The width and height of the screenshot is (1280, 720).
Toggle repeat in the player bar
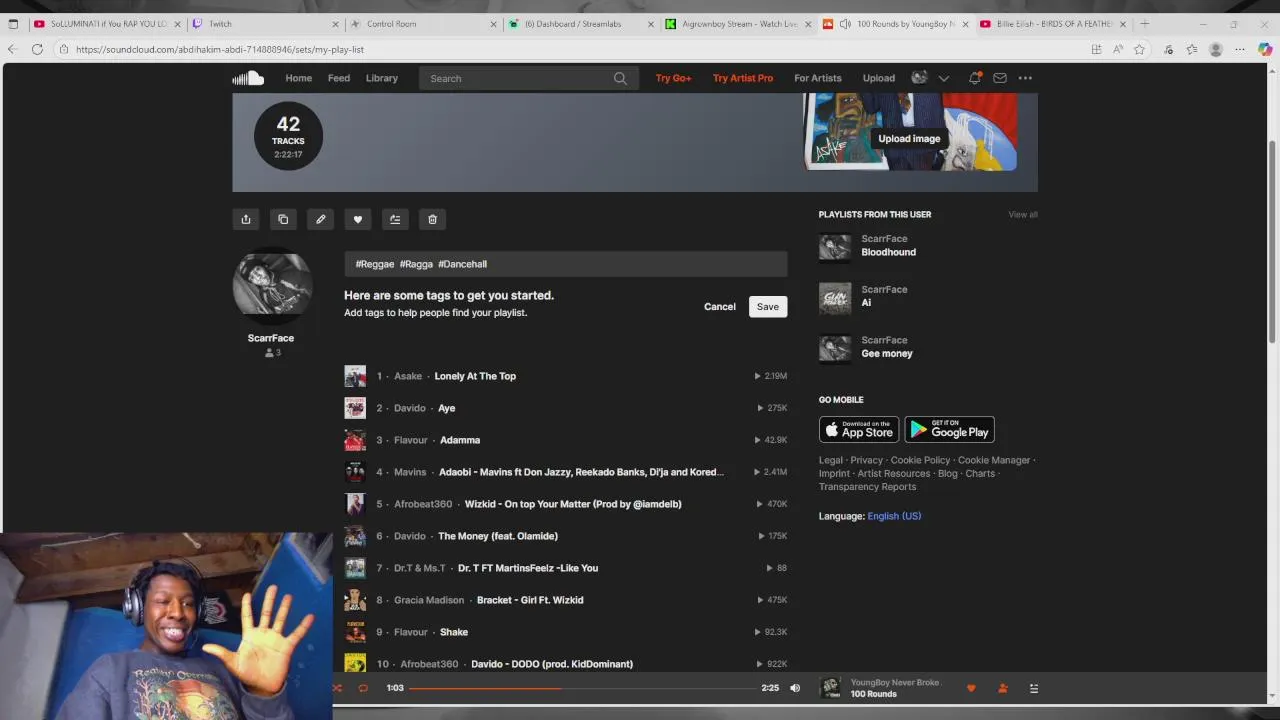point(363,688)
